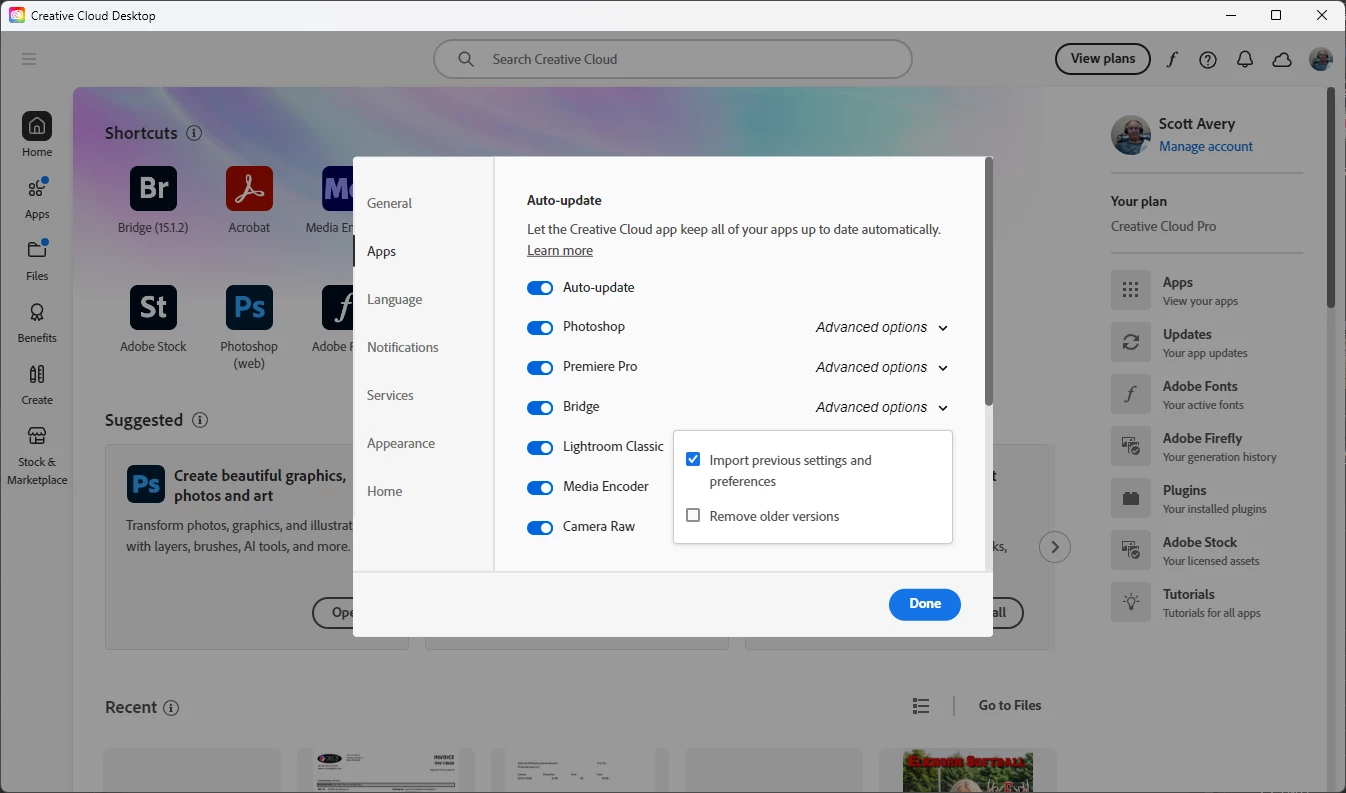This screenshot has width=1346, height=793.
Task: Launch the Bridge shortcut icon
Action: pos(154,190)
